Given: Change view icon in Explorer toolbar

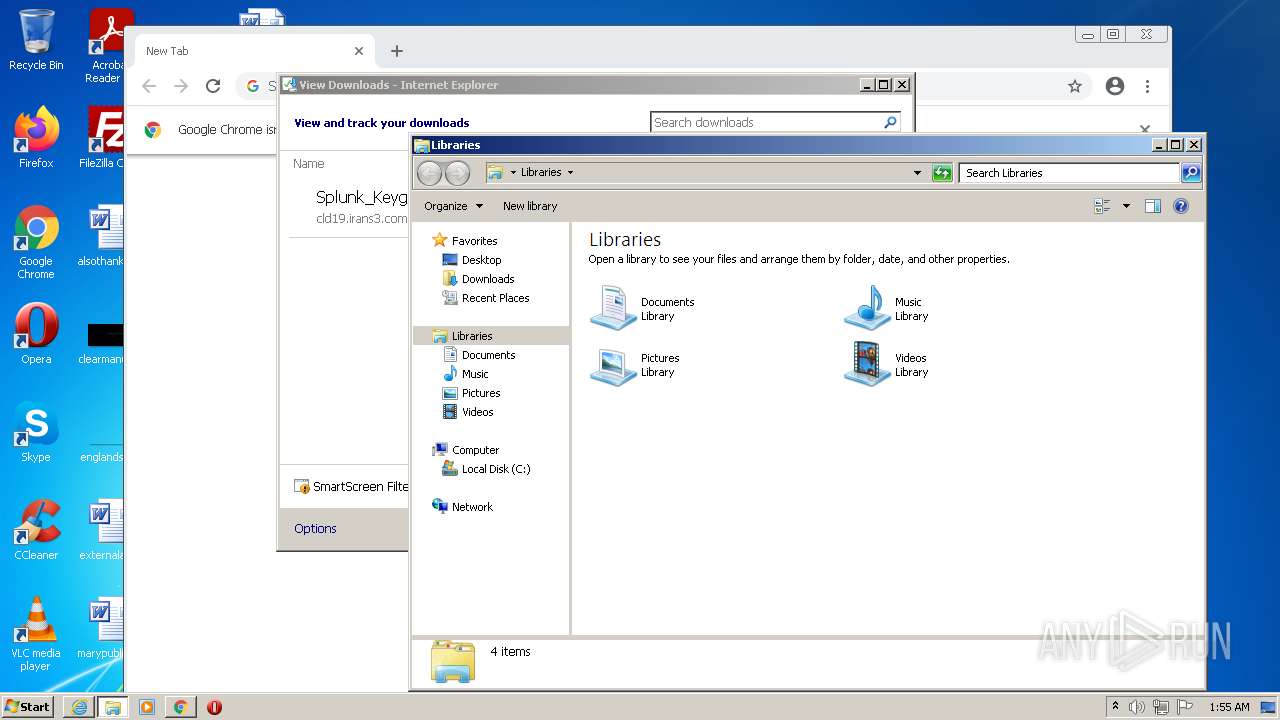Looking at the screenshot, I should (1102, 206).
